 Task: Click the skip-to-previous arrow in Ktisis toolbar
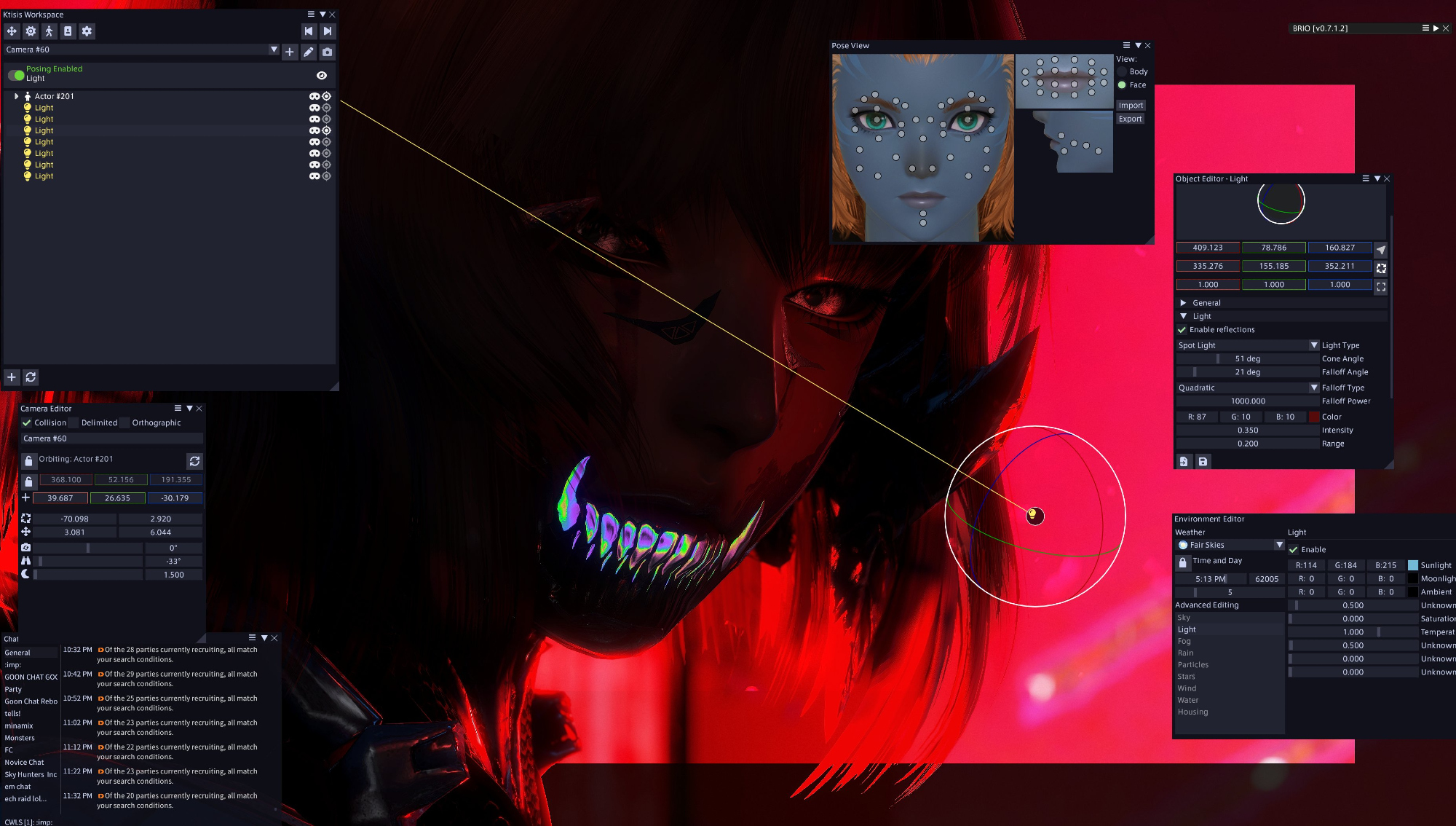(x=309, y=31)
